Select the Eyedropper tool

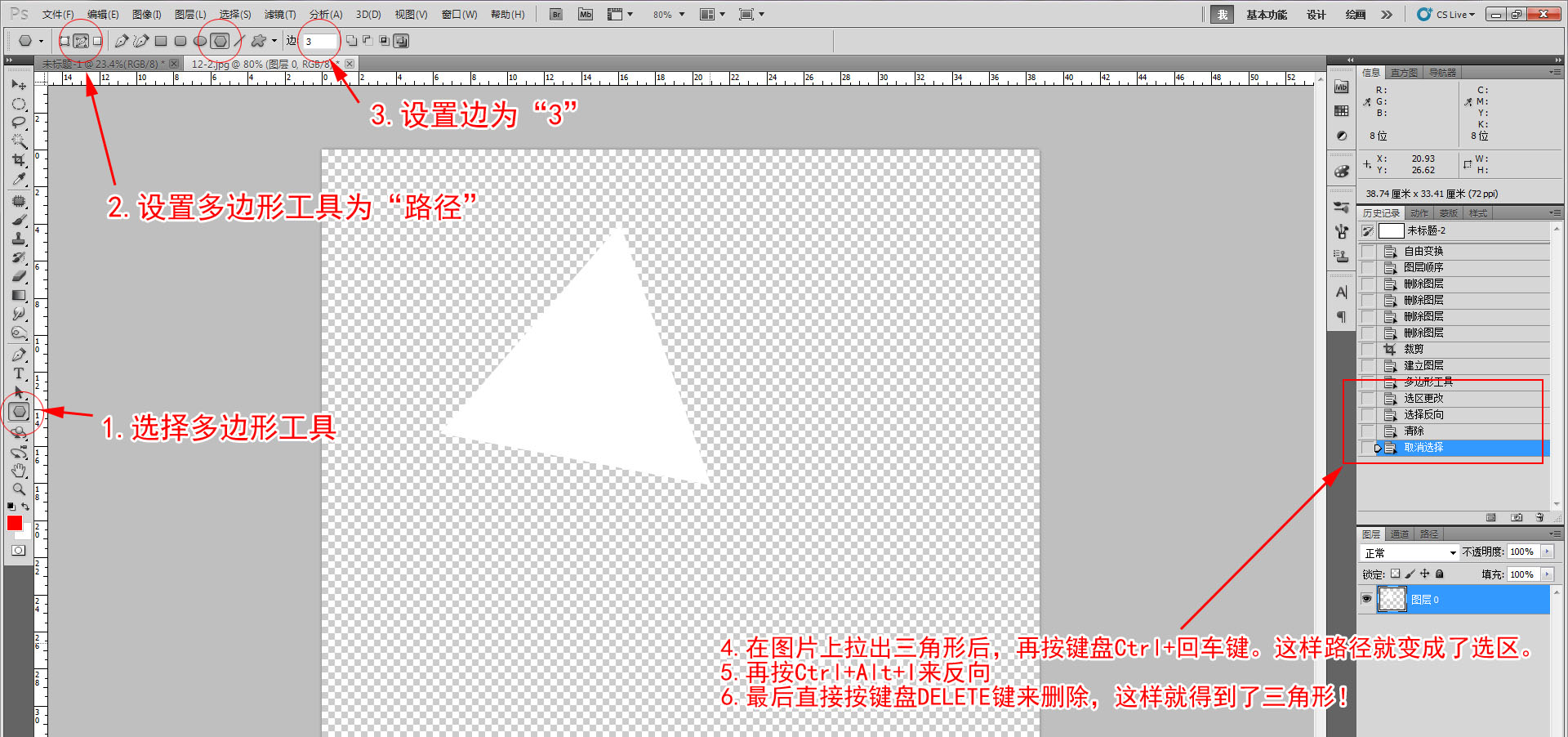19,179
